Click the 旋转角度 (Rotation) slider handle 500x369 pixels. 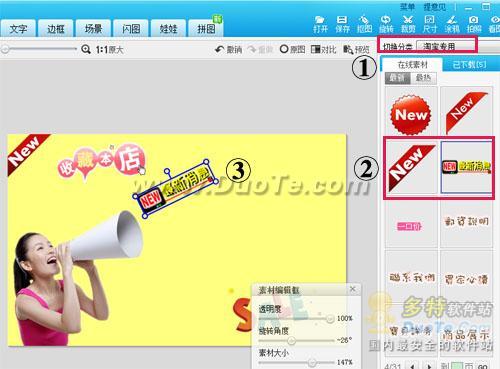[x=291, y=340]
